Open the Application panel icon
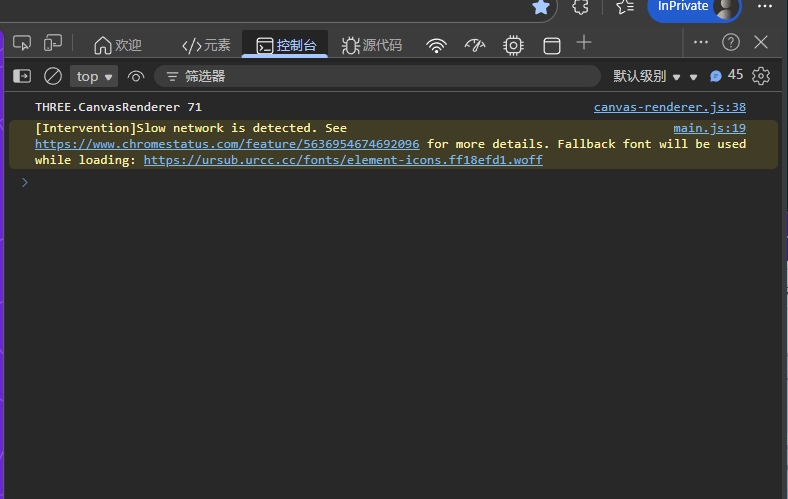Viewport: 788px width, 499px height. pyautogui.click(x=551, y=45)
